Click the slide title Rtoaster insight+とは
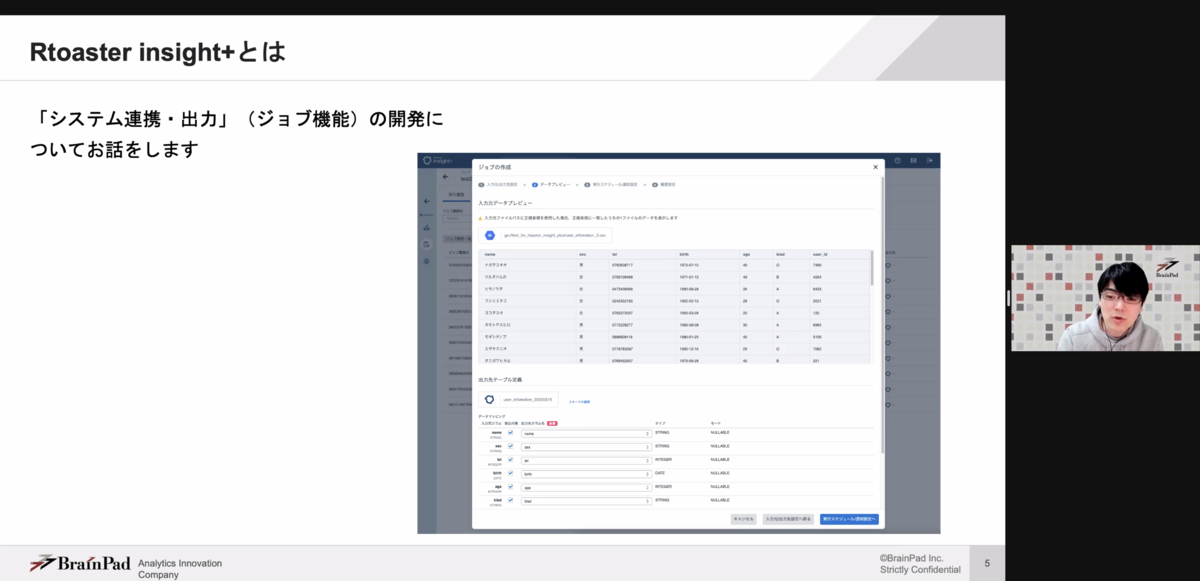 pyautogui.click(x=158, y=52)
